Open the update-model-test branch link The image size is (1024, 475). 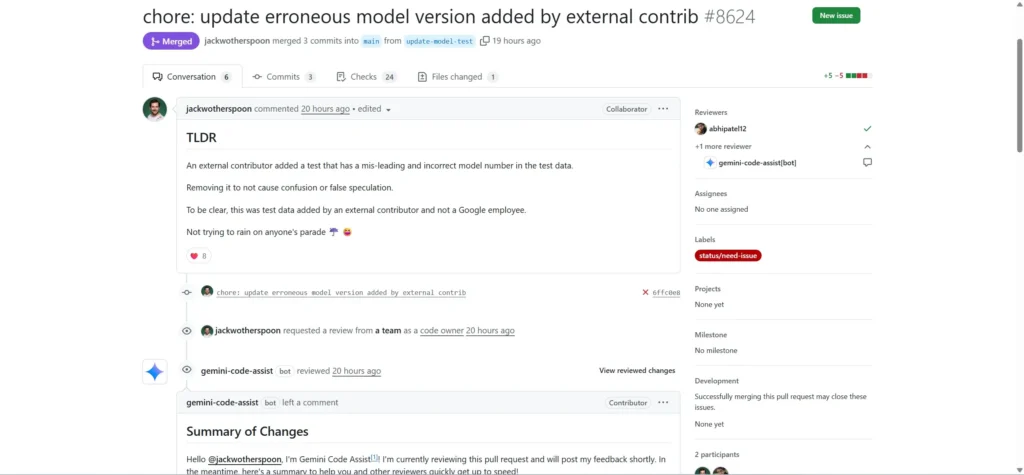tap(438, 41)
